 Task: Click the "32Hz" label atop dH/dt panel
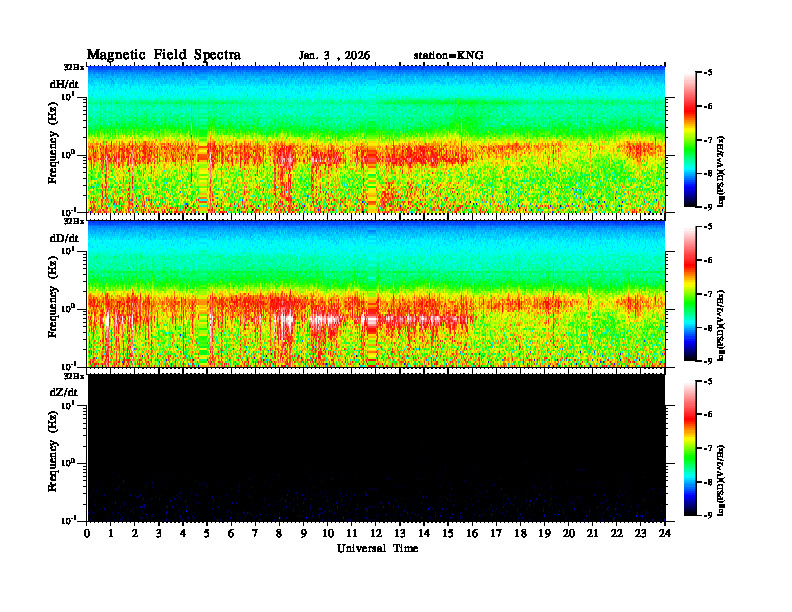tap(74, 67)
